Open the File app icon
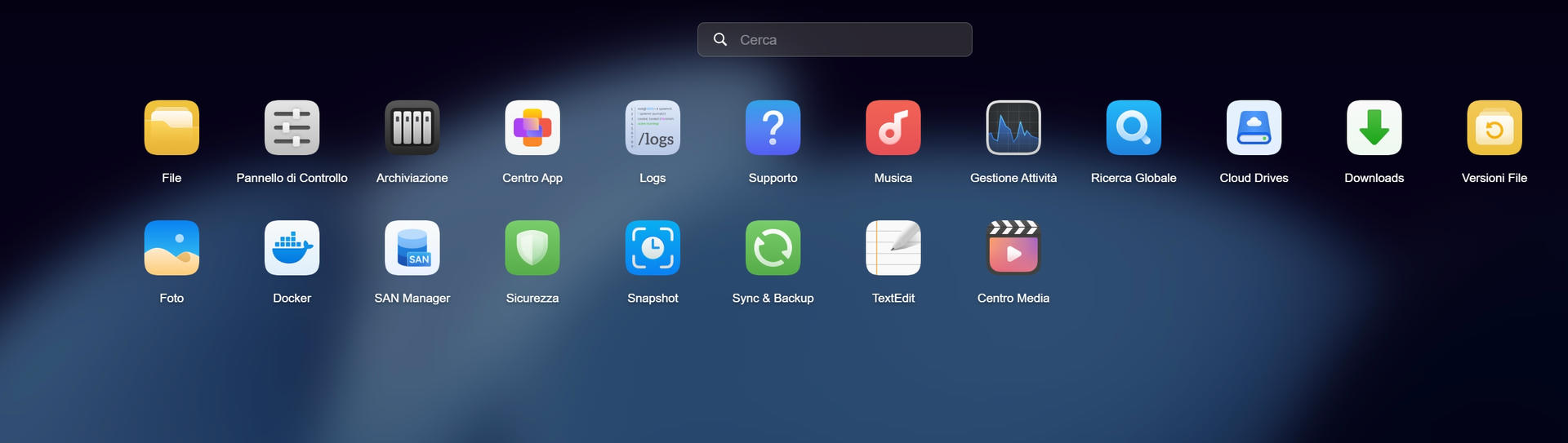Screen dimensions: 1568x443 171,127
